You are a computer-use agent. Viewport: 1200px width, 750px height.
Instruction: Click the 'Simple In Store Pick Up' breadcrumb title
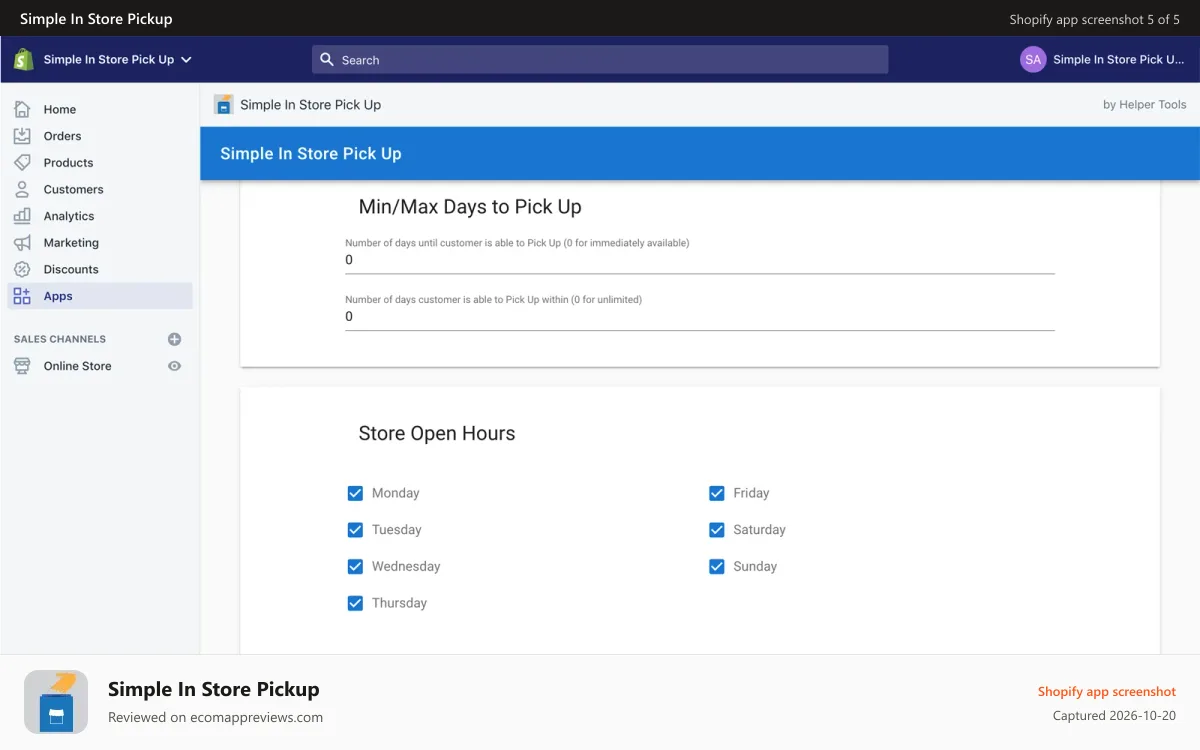310,104
